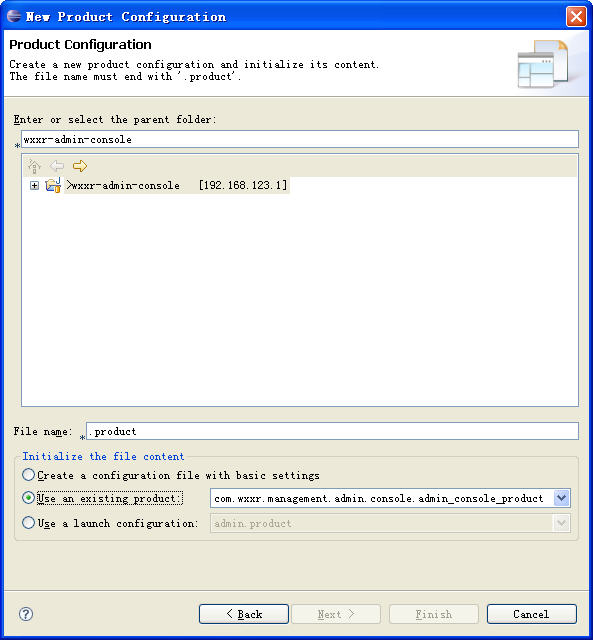Screen dimensions: 593x640
Task: Click the gray back arrow icon
Action: (x=57, y=166)
